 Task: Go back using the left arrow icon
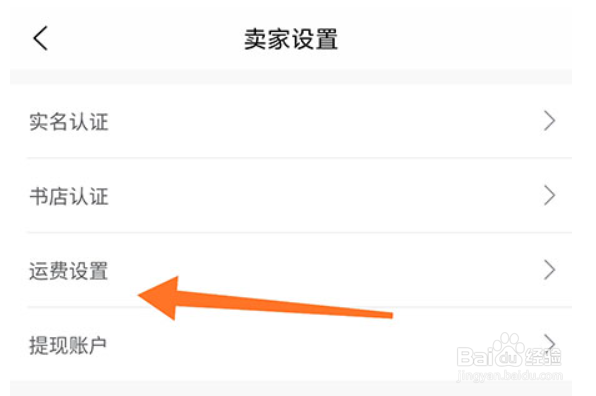tap(41, 38)
